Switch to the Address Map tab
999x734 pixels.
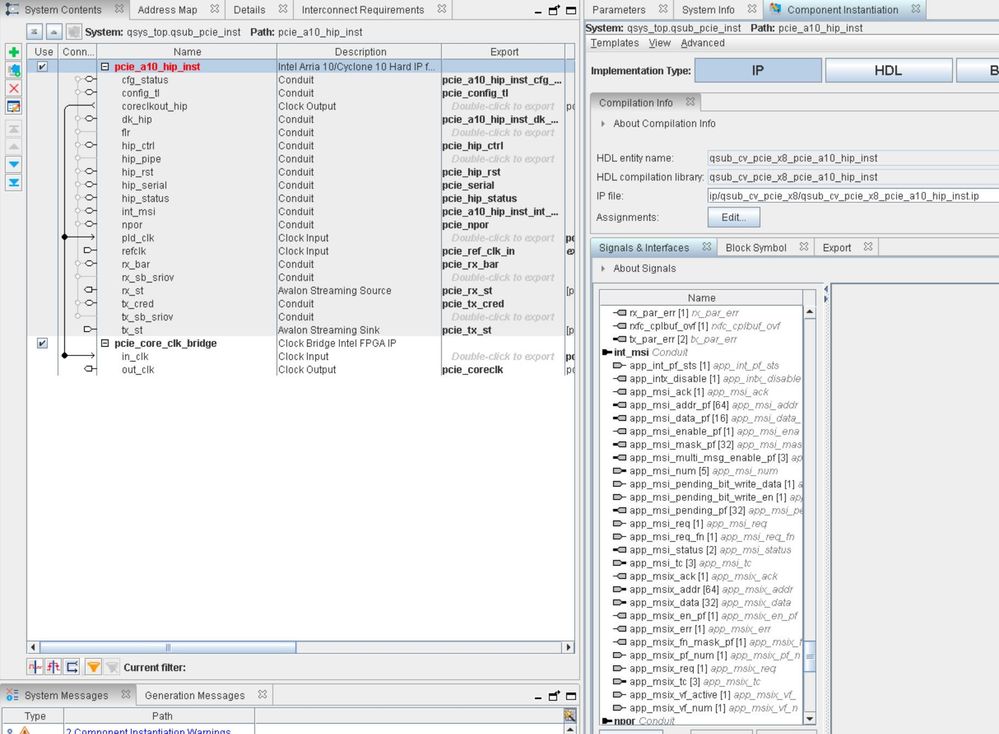(x=168, y=10)
